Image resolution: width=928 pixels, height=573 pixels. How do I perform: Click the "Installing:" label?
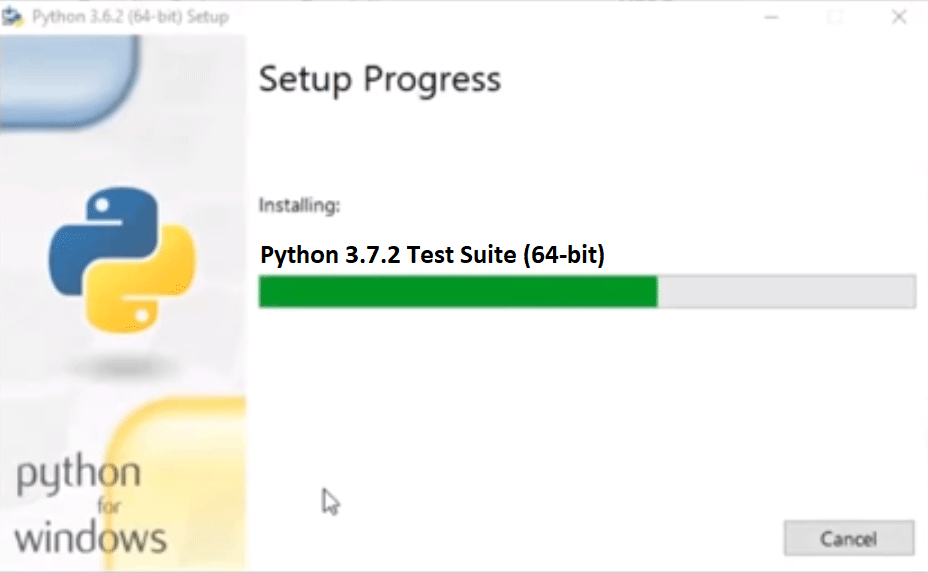point(299,206)
